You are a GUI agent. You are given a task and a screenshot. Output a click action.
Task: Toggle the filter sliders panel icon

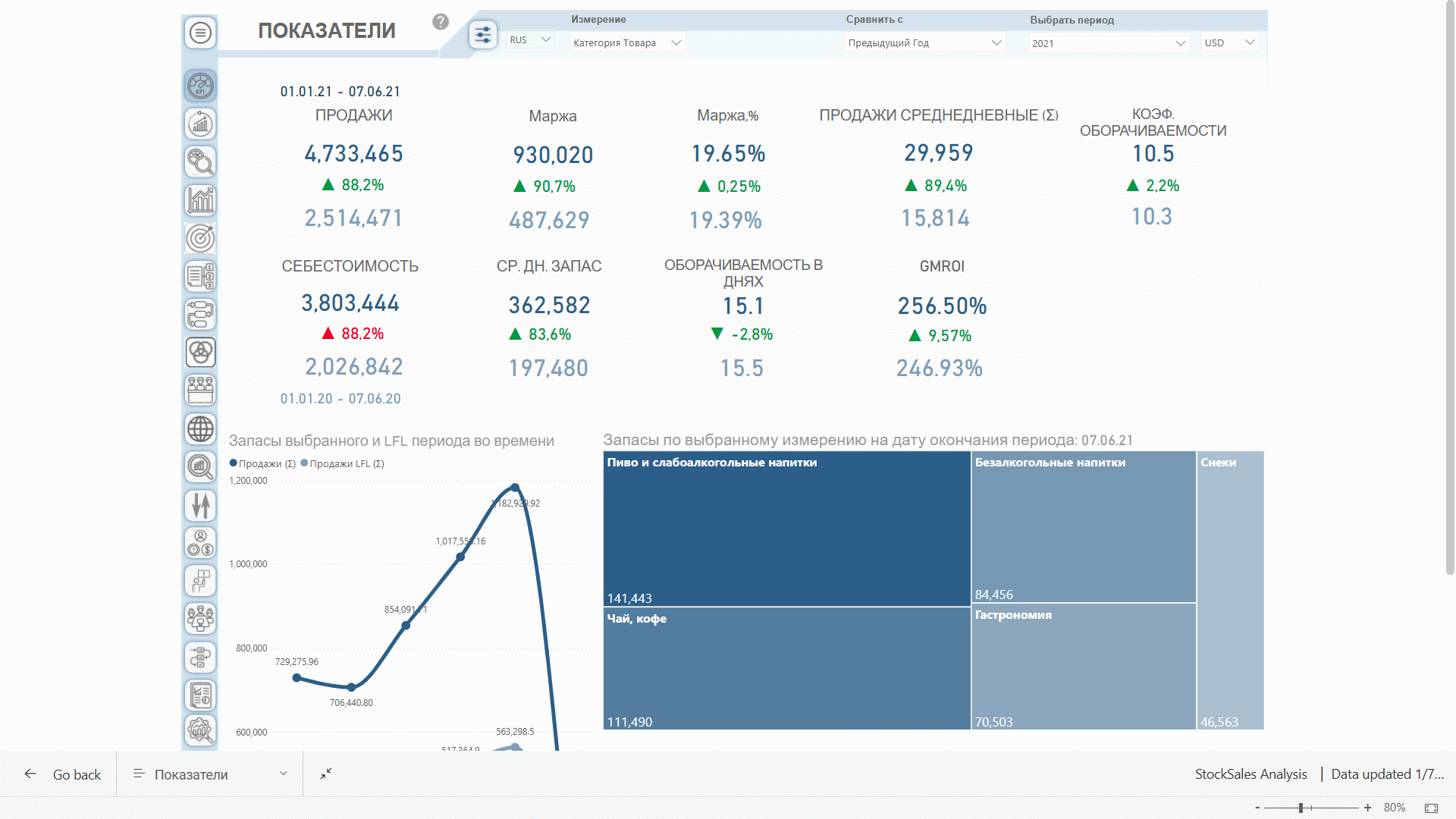coord(483,35)
